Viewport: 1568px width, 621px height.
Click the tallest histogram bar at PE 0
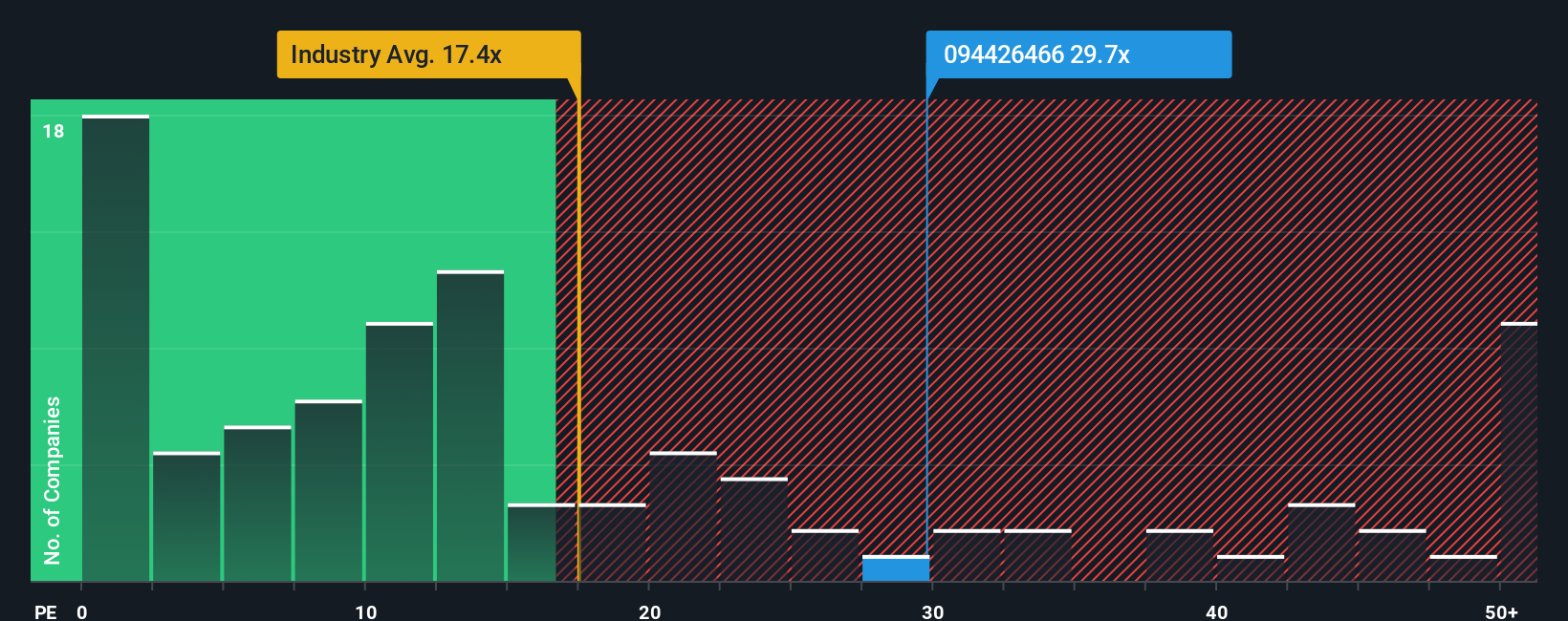click(116, 348)
